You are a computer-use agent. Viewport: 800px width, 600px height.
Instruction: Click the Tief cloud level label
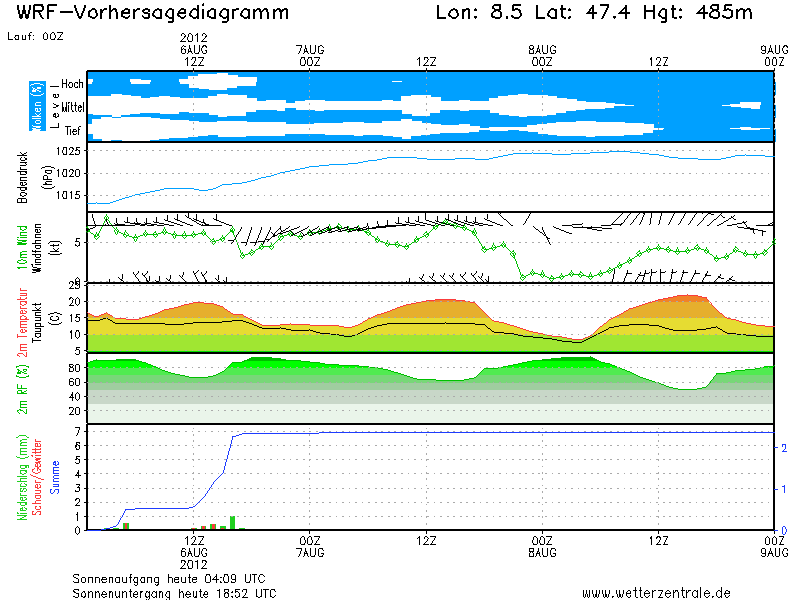pyautogui.click(x=73, y=130)
